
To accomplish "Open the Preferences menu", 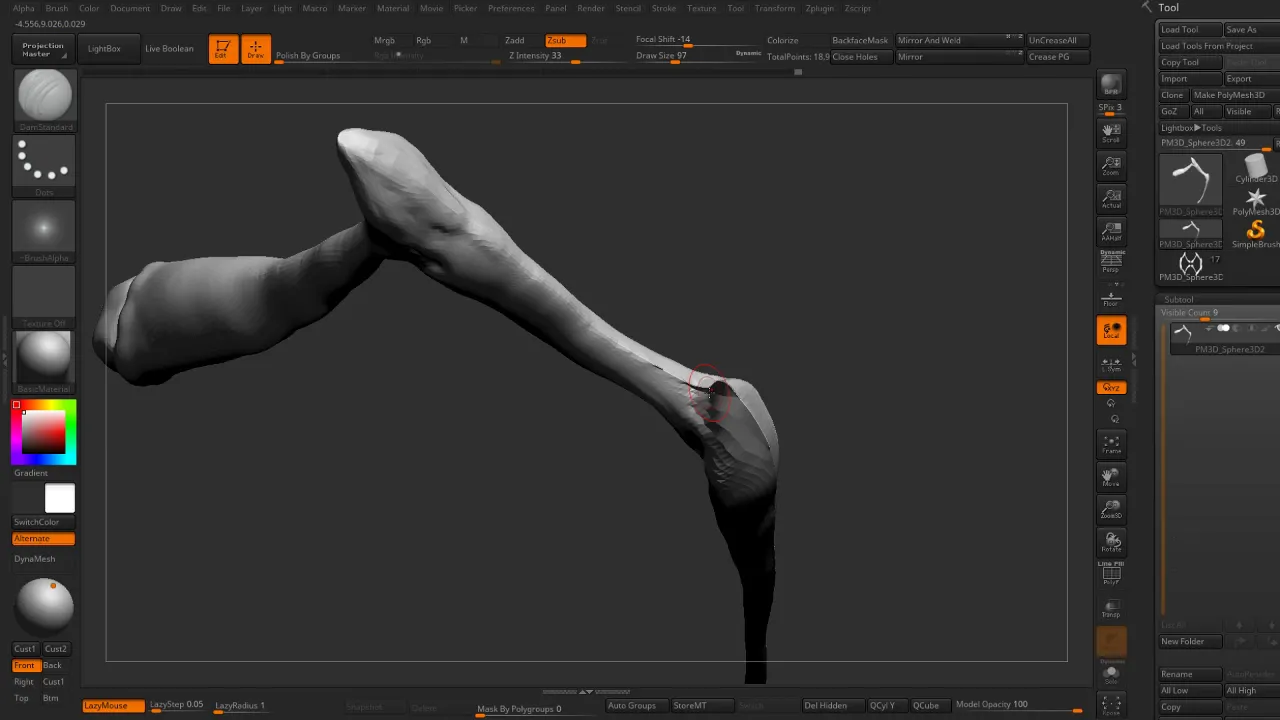I will pos(511,8).
